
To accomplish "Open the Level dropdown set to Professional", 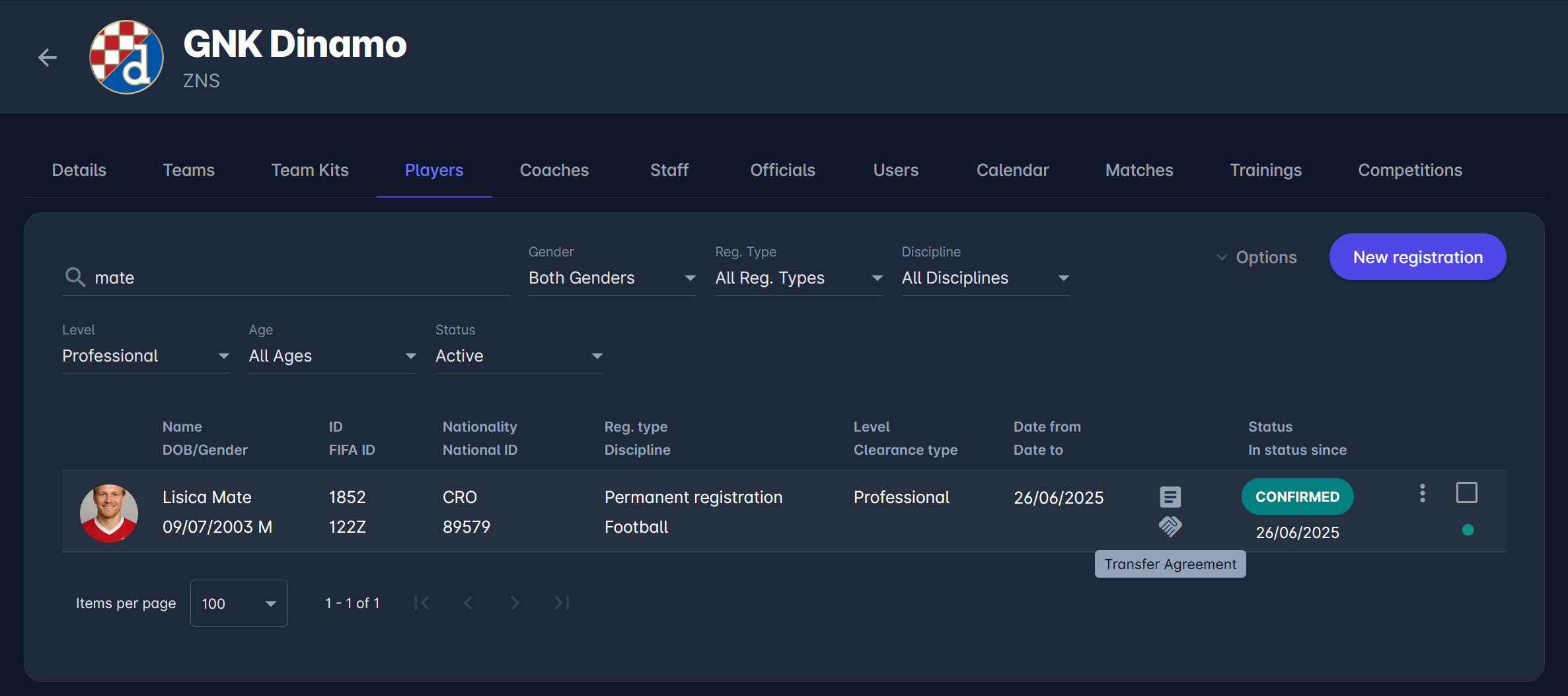I will [x=146, y=356].
